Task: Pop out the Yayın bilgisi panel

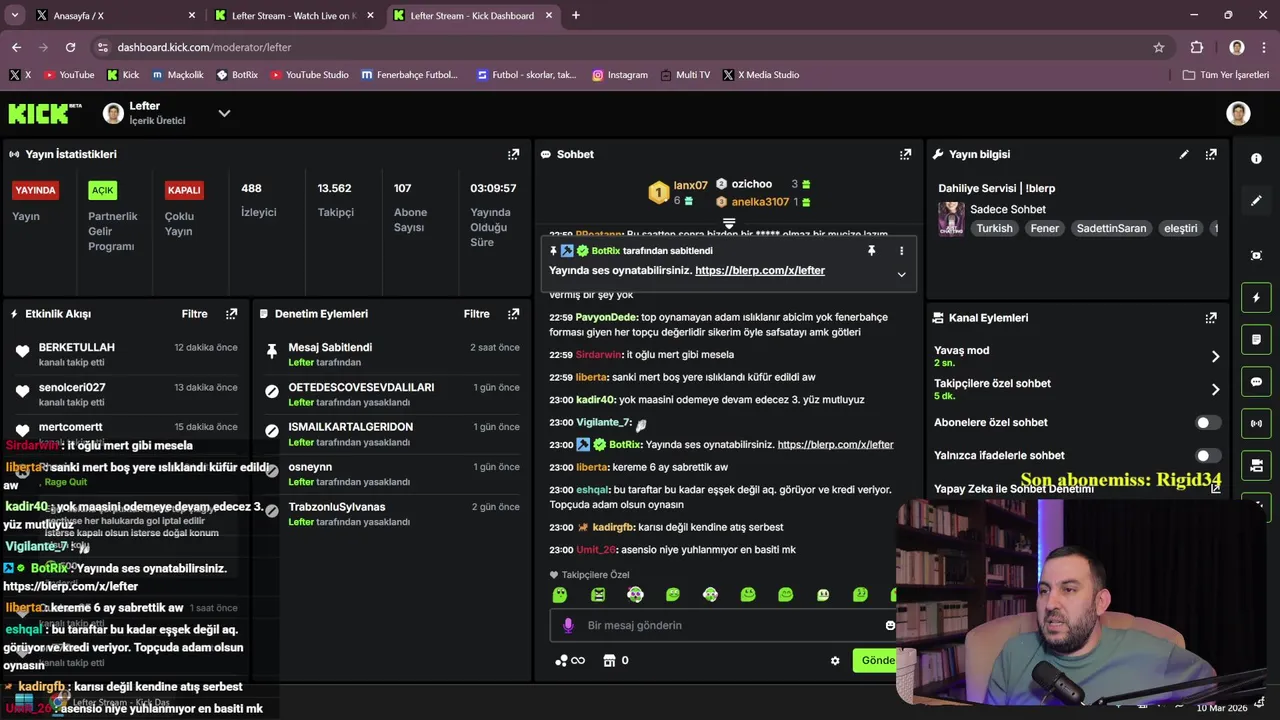Action: pyautogui.click(x=1211, y=154)
